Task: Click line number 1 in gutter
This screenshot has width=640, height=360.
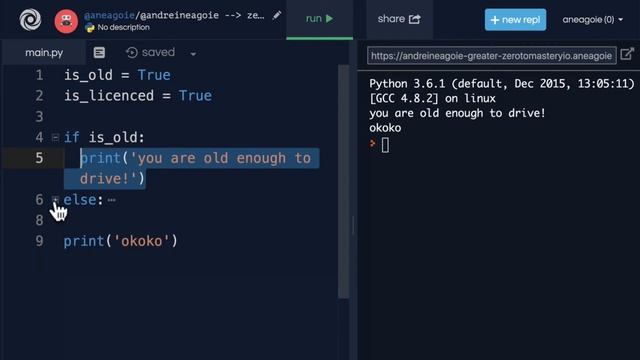Action: point(39,75)
